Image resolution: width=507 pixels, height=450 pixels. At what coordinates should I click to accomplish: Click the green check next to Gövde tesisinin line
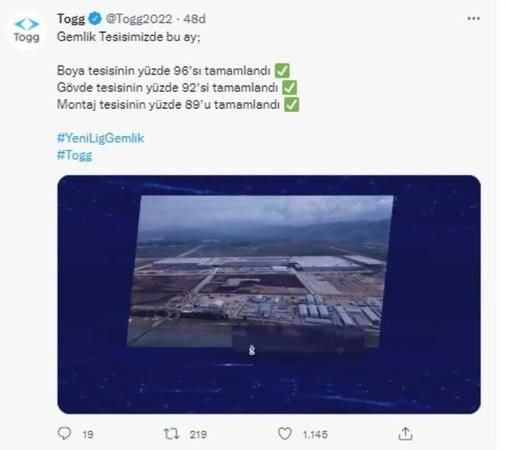pyautogui.click(x=289, y=88)
